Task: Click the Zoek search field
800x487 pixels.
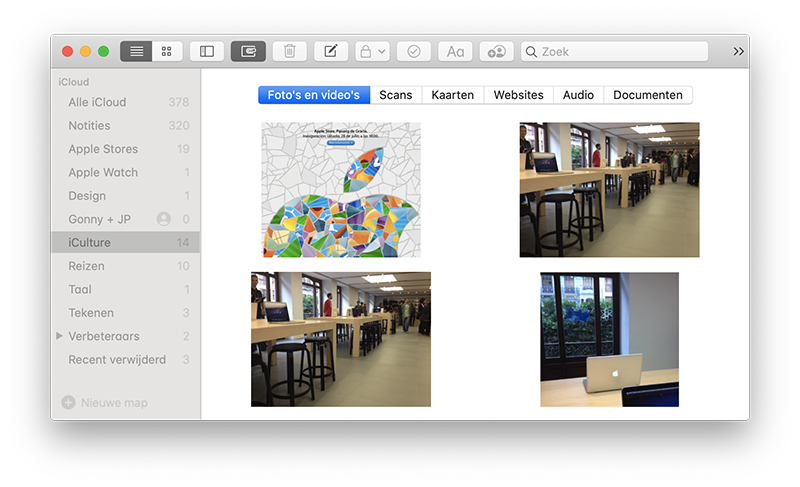Action: 614,52
